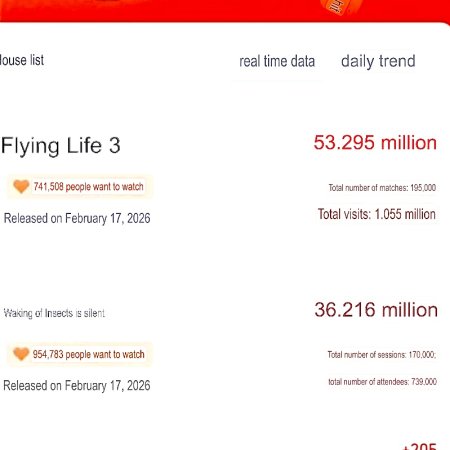Image resolution: width=450 pixels, height=450 pixels.
Task: Click Total visits: 1.055 million
Action: coord(377,214)
